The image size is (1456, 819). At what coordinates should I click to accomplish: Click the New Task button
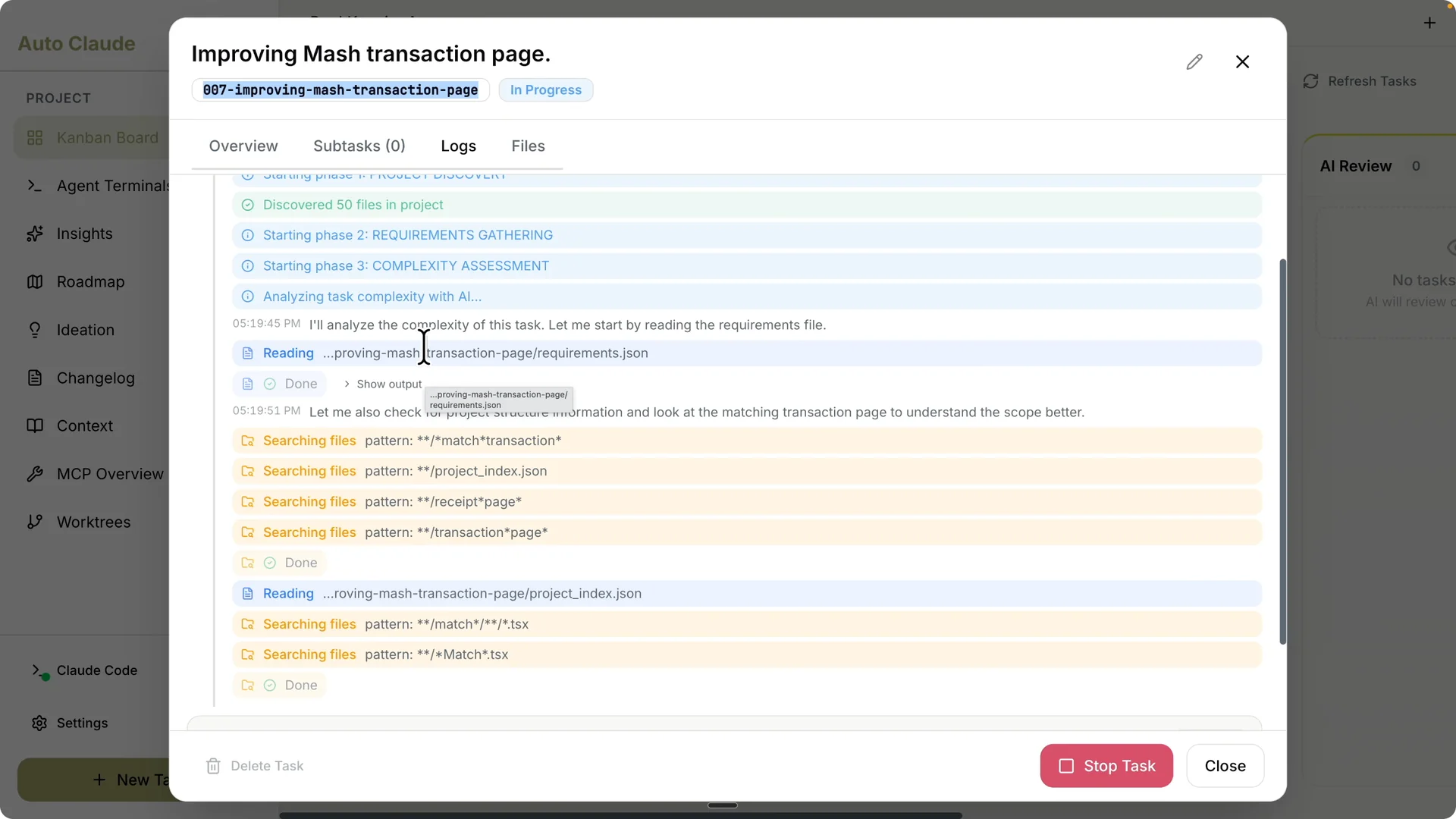[x=94, y=780]
